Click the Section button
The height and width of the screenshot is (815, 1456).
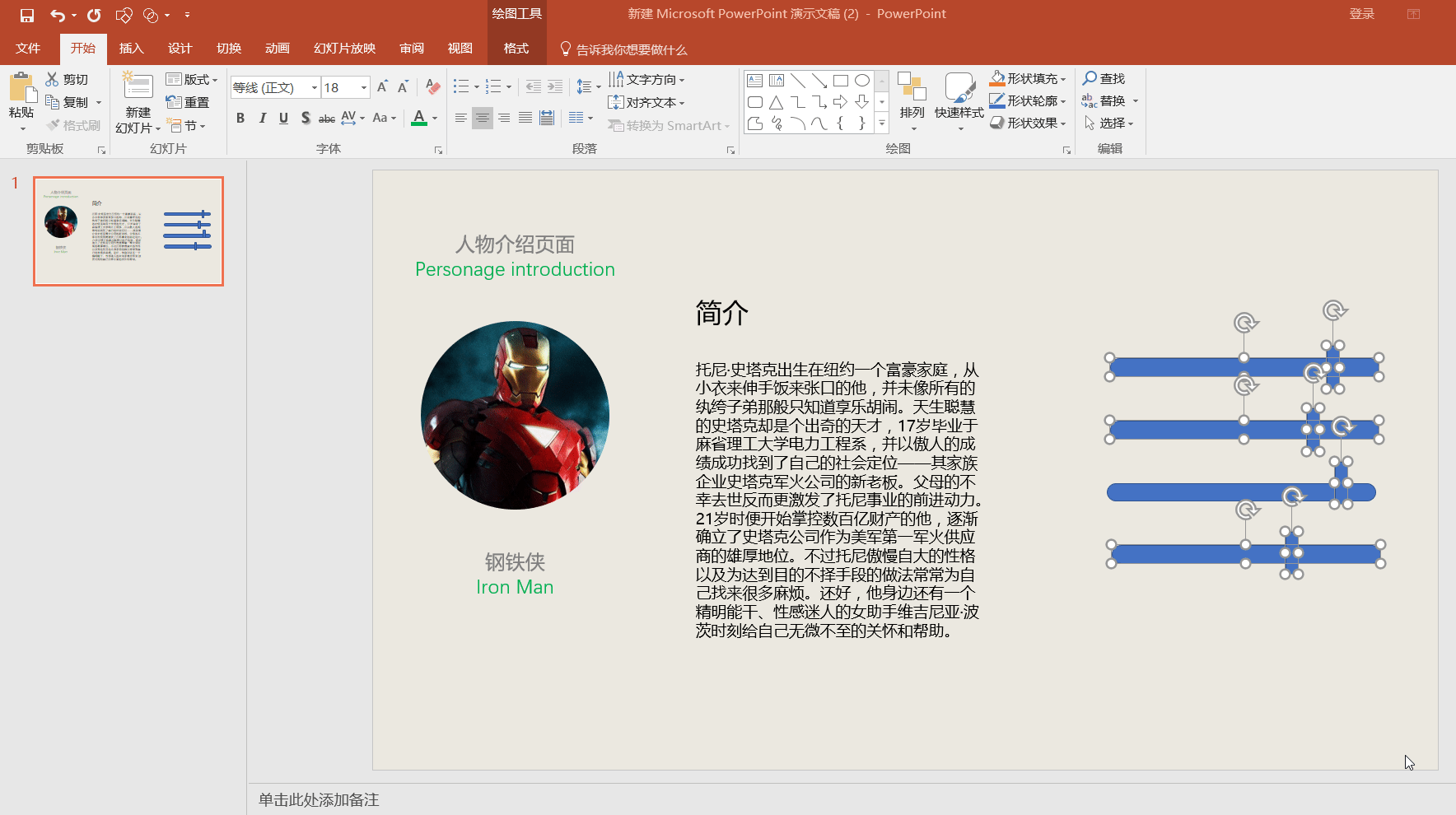[x=186, y=125]
